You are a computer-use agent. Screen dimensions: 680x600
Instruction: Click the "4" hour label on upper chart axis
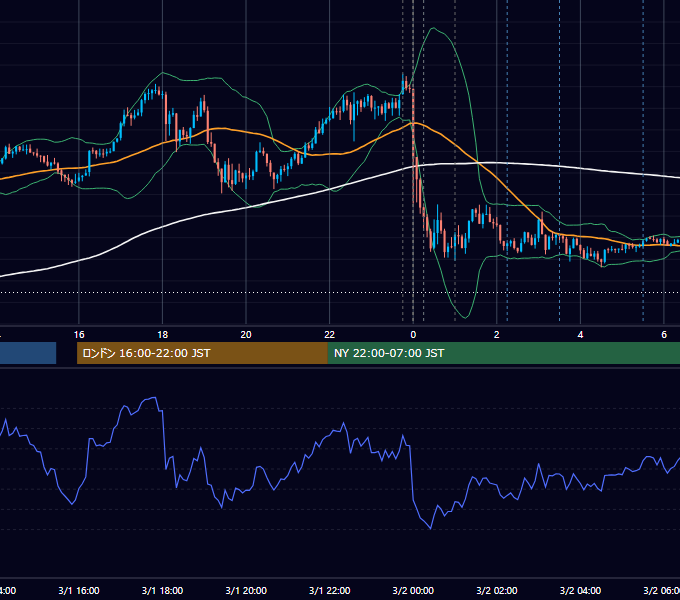(x=580, y=335)
